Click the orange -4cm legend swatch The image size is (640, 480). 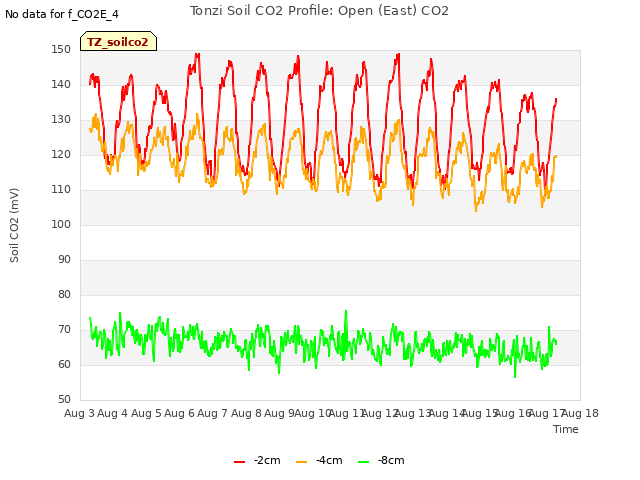click(301, 462)
